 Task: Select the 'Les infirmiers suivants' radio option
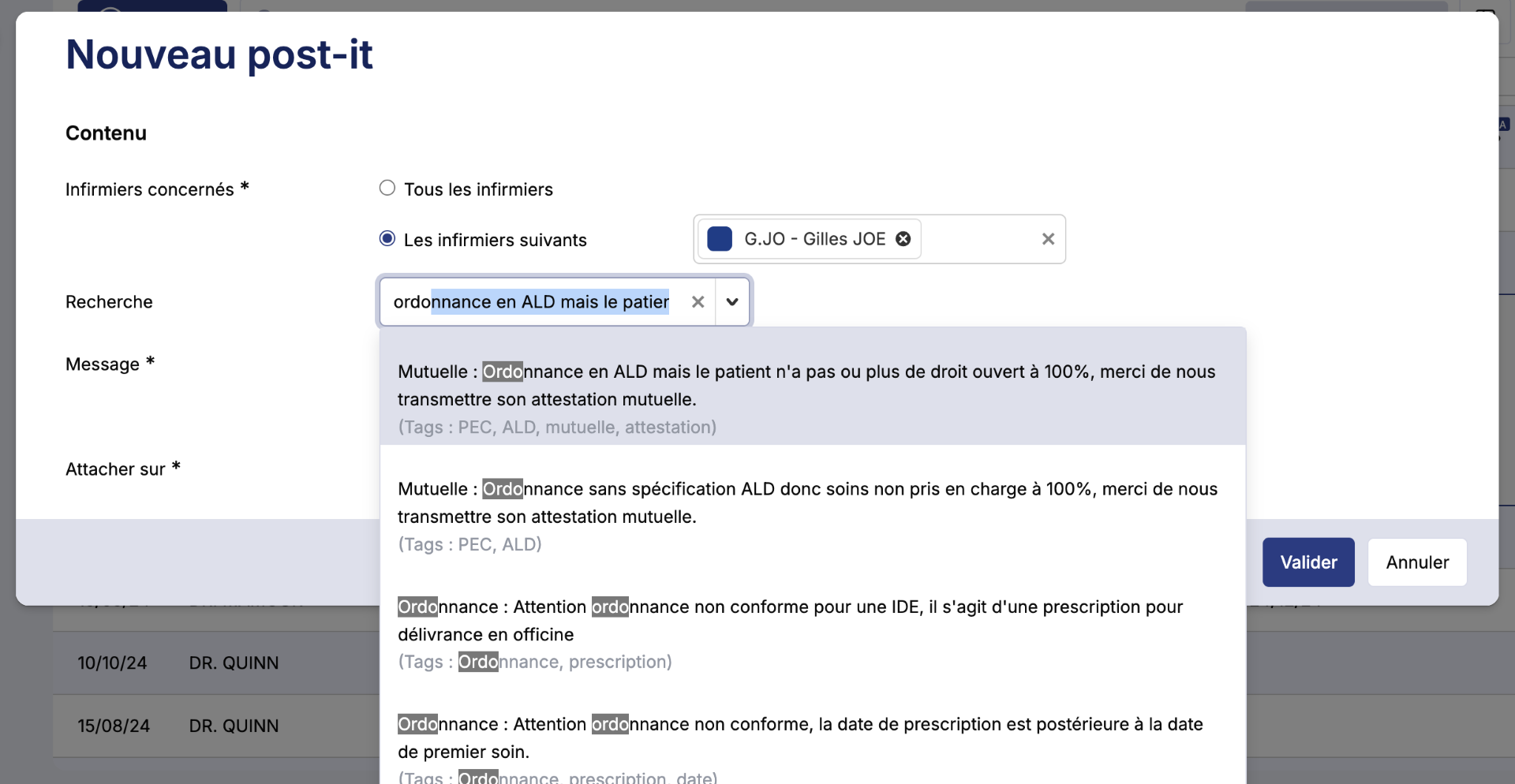click(x=387, y=238)
